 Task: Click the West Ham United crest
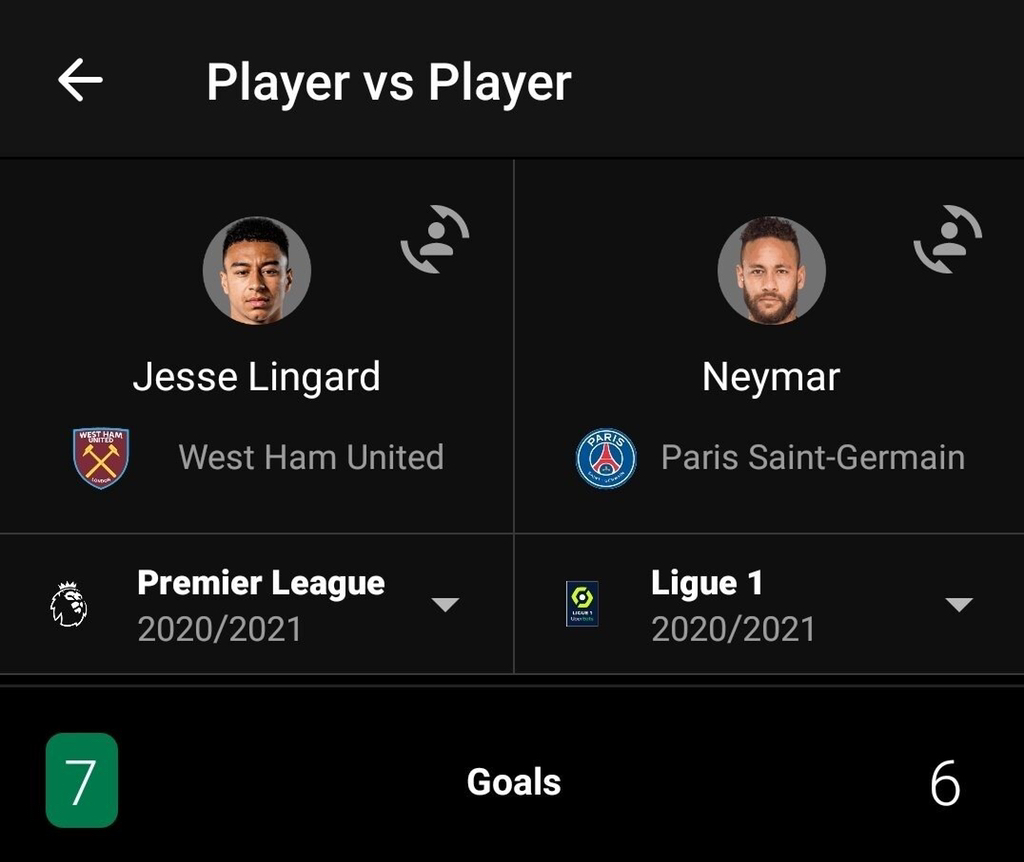point(101,458)
